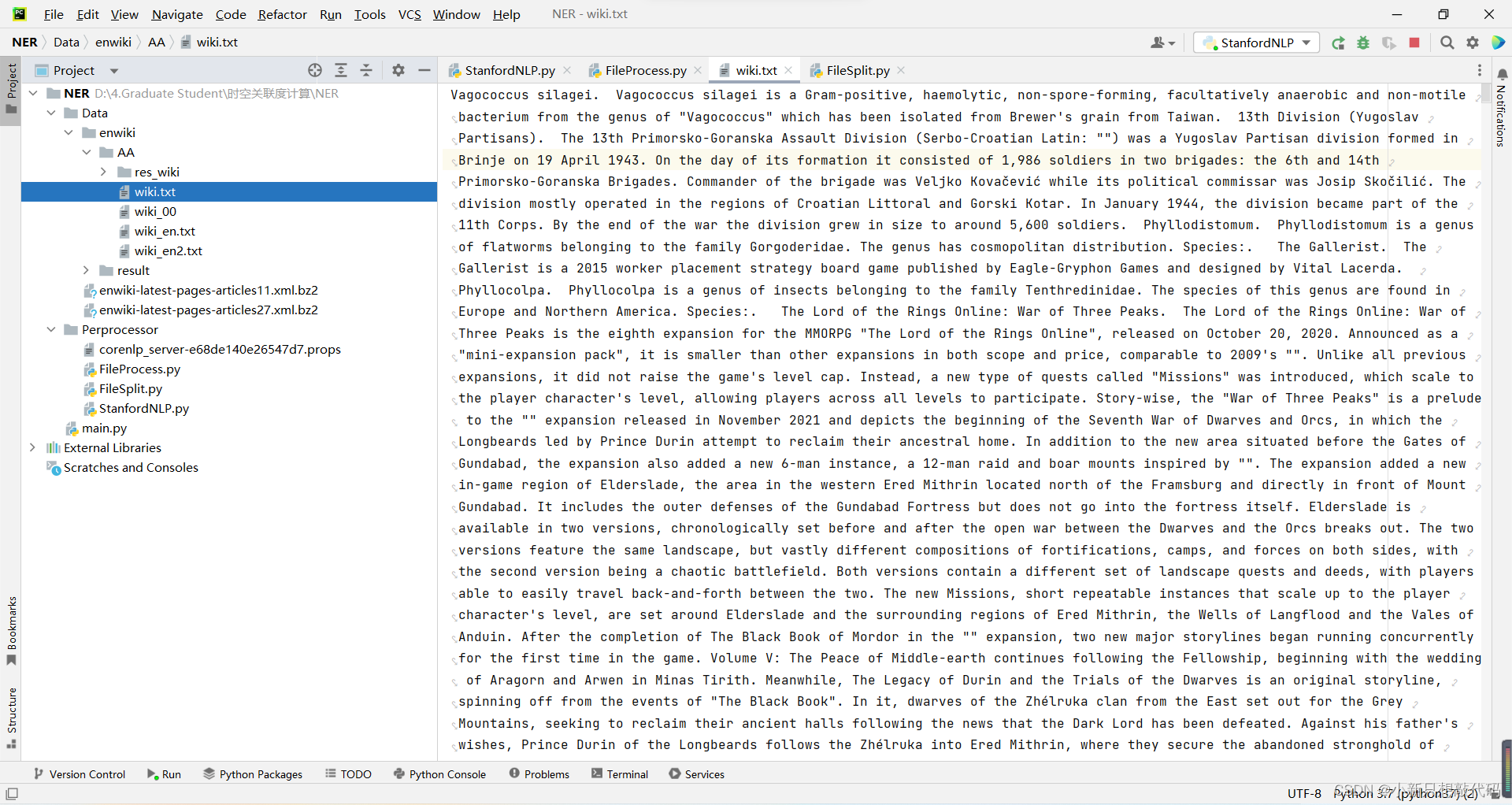Close the StanfordNLP.py tab

pyautogui.click(x=567, y=70)
